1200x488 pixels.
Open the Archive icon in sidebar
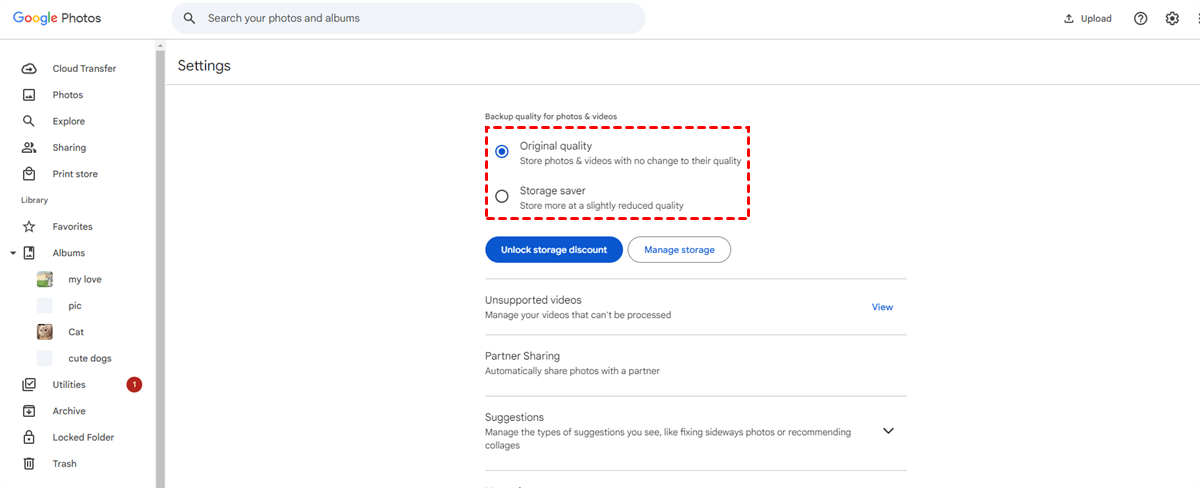(29, 411)
